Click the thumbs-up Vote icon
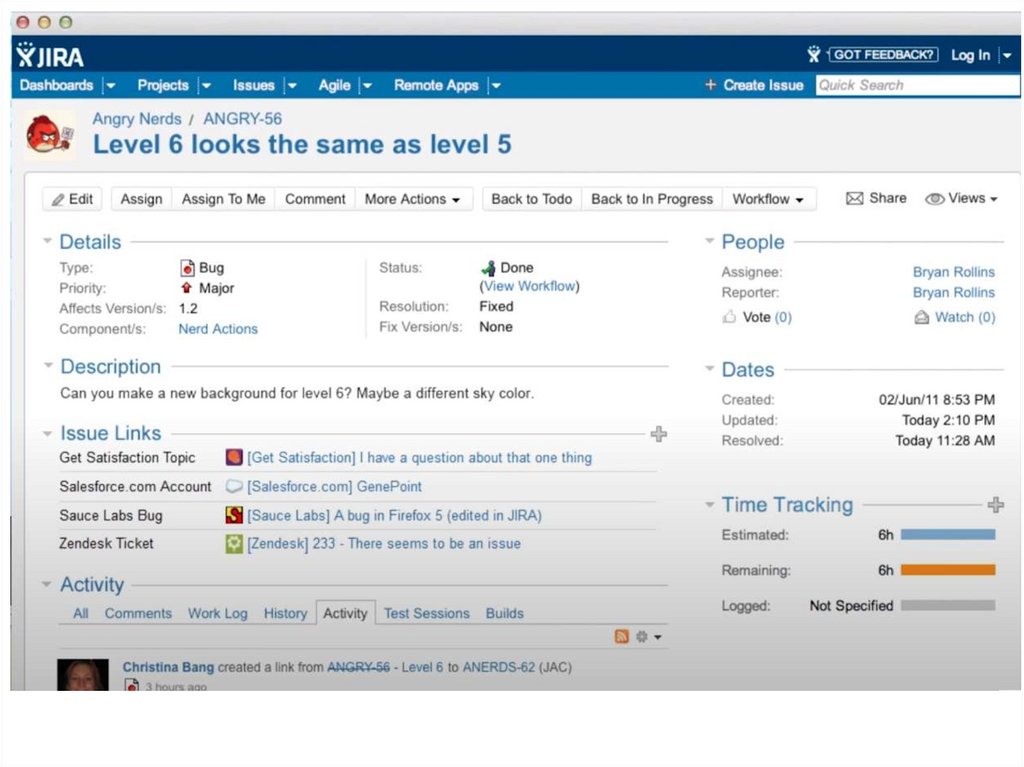This screenshot has height=767, width=1024. pyautogui.click(x=729, y=317)
